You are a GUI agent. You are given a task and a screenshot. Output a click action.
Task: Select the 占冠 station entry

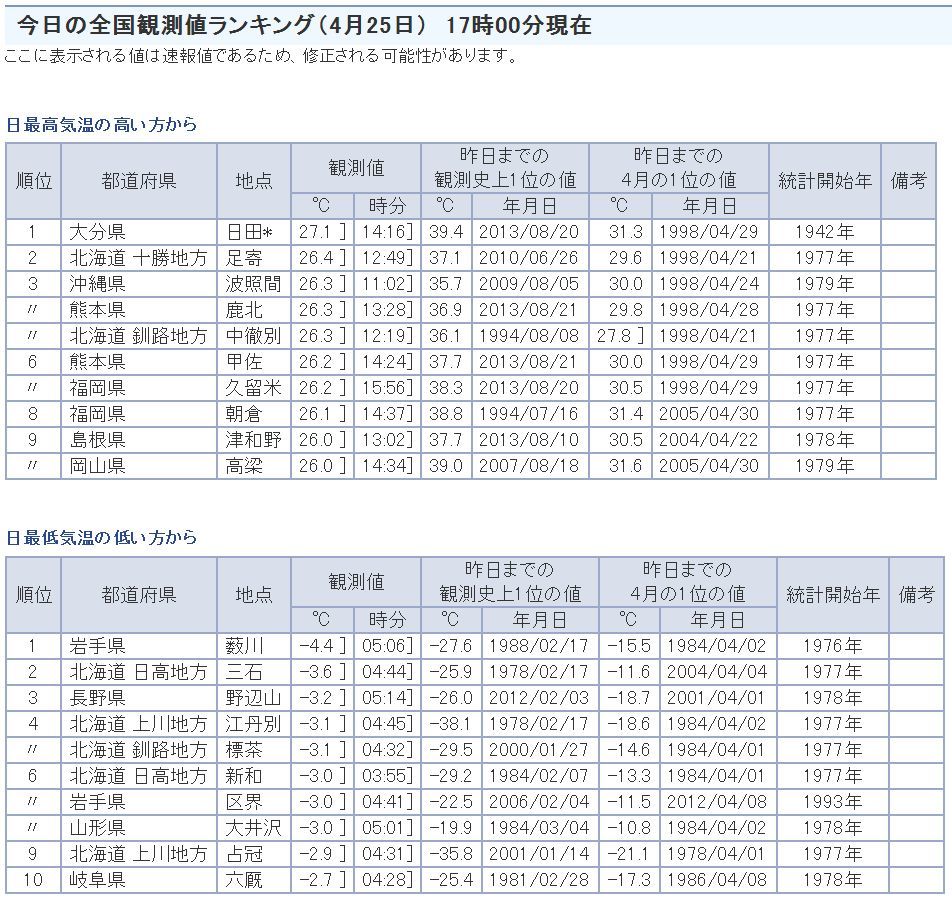[x=245, y=854]
